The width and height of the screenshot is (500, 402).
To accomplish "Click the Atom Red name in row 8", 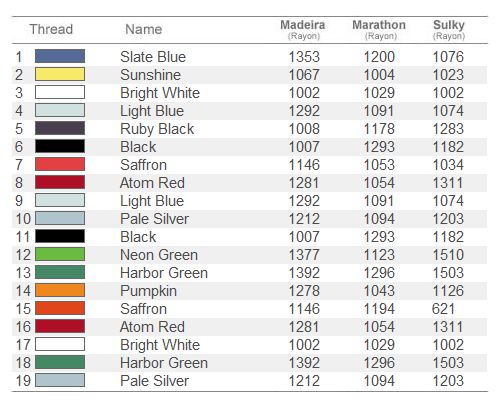I will [152, 183].
